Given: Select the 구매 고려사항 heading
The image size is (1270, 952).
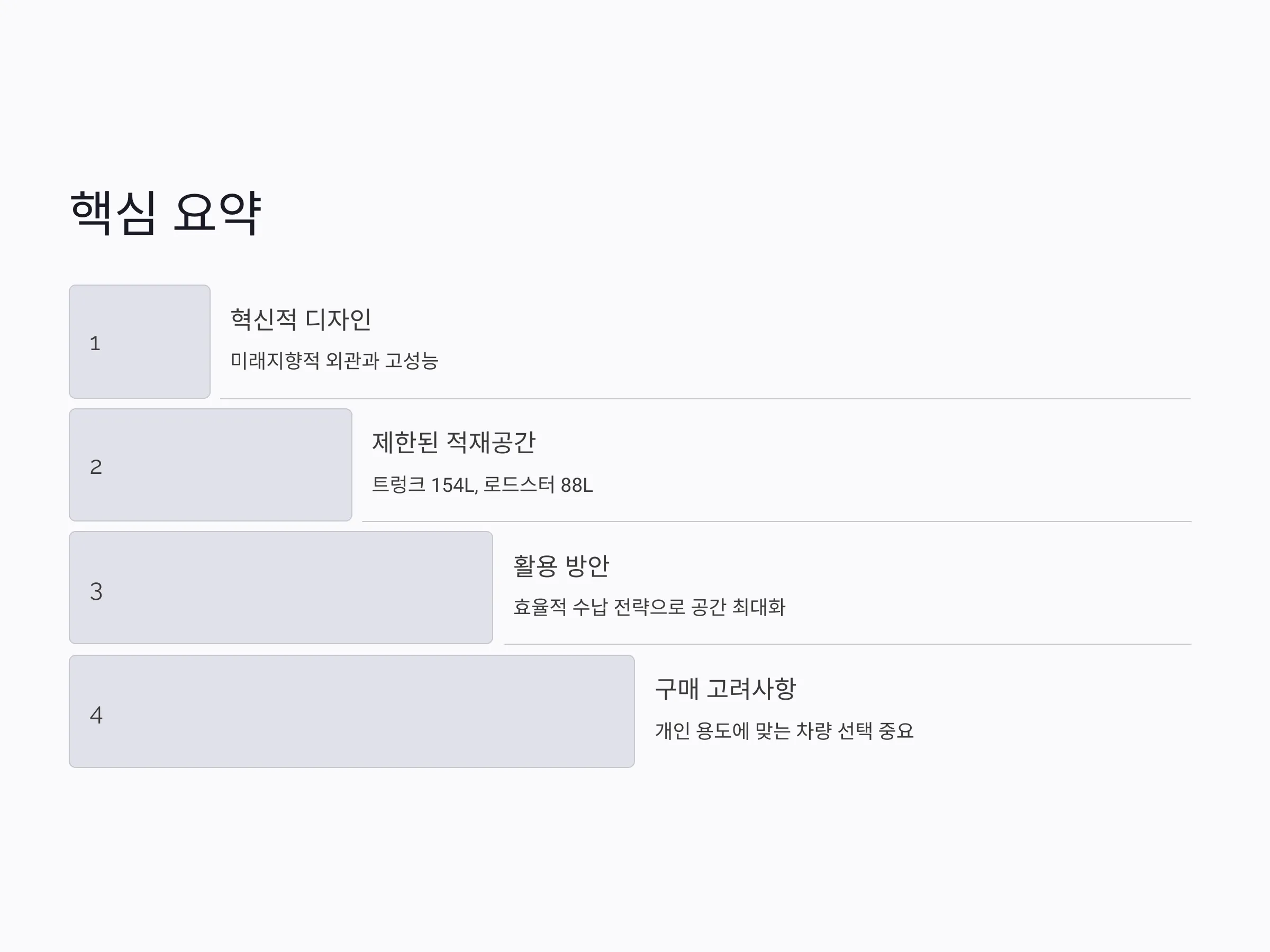Looking at the screenshot, I should tap(725, 689).
